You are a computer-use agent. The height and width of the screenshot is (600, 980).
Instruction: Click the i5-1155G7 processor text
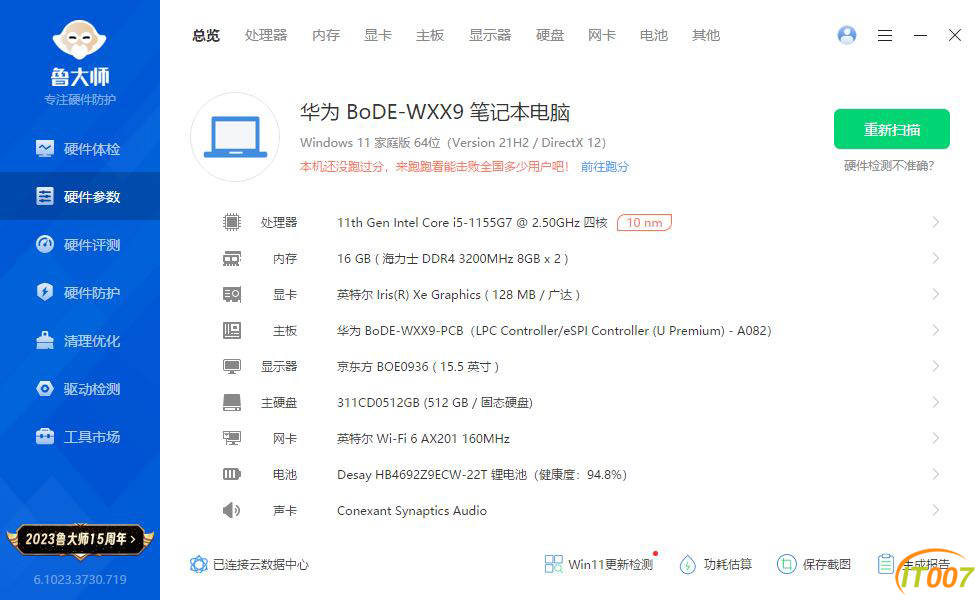472,222
